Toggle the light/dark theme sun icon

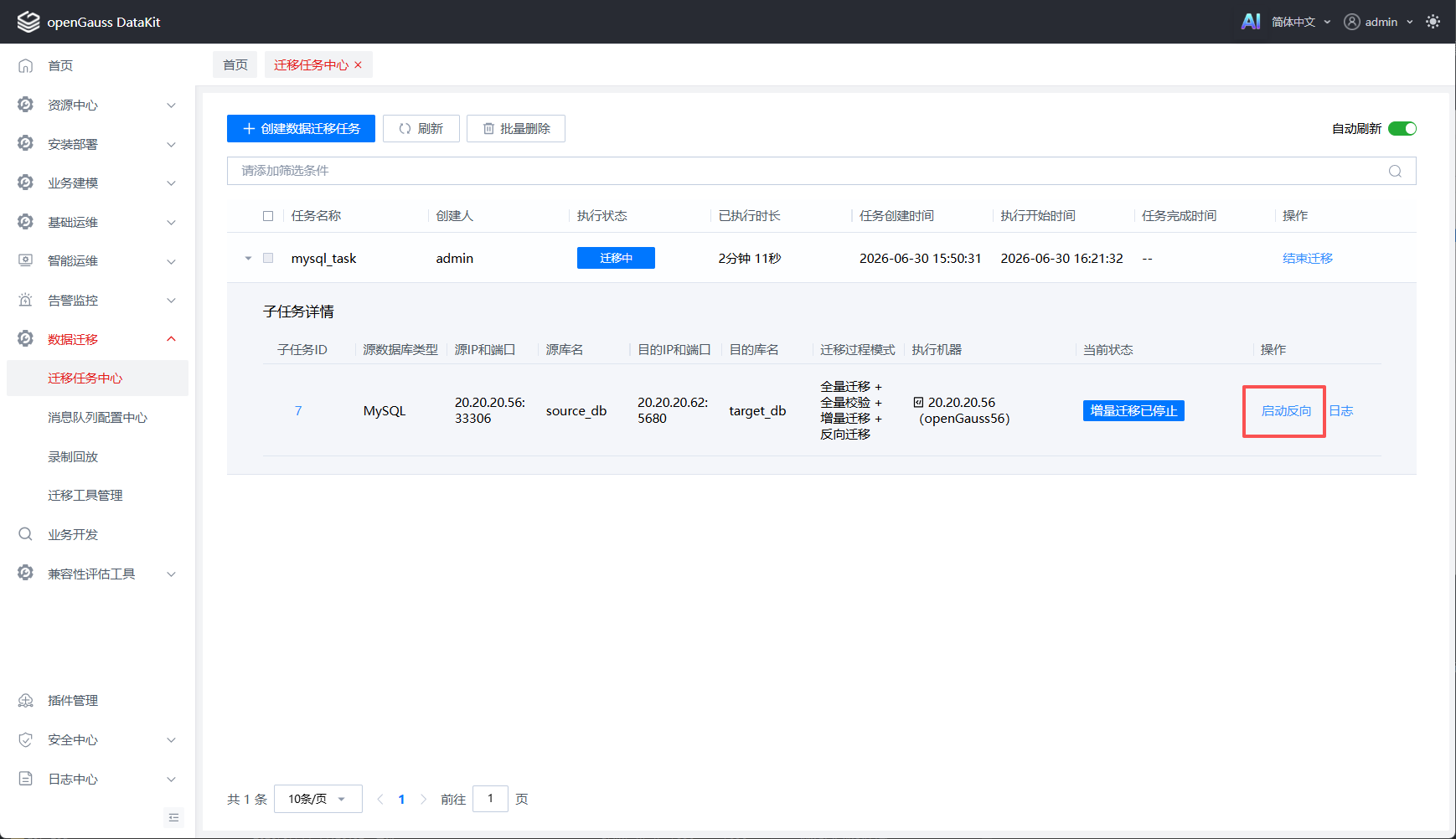click(x=1433, y=22)
